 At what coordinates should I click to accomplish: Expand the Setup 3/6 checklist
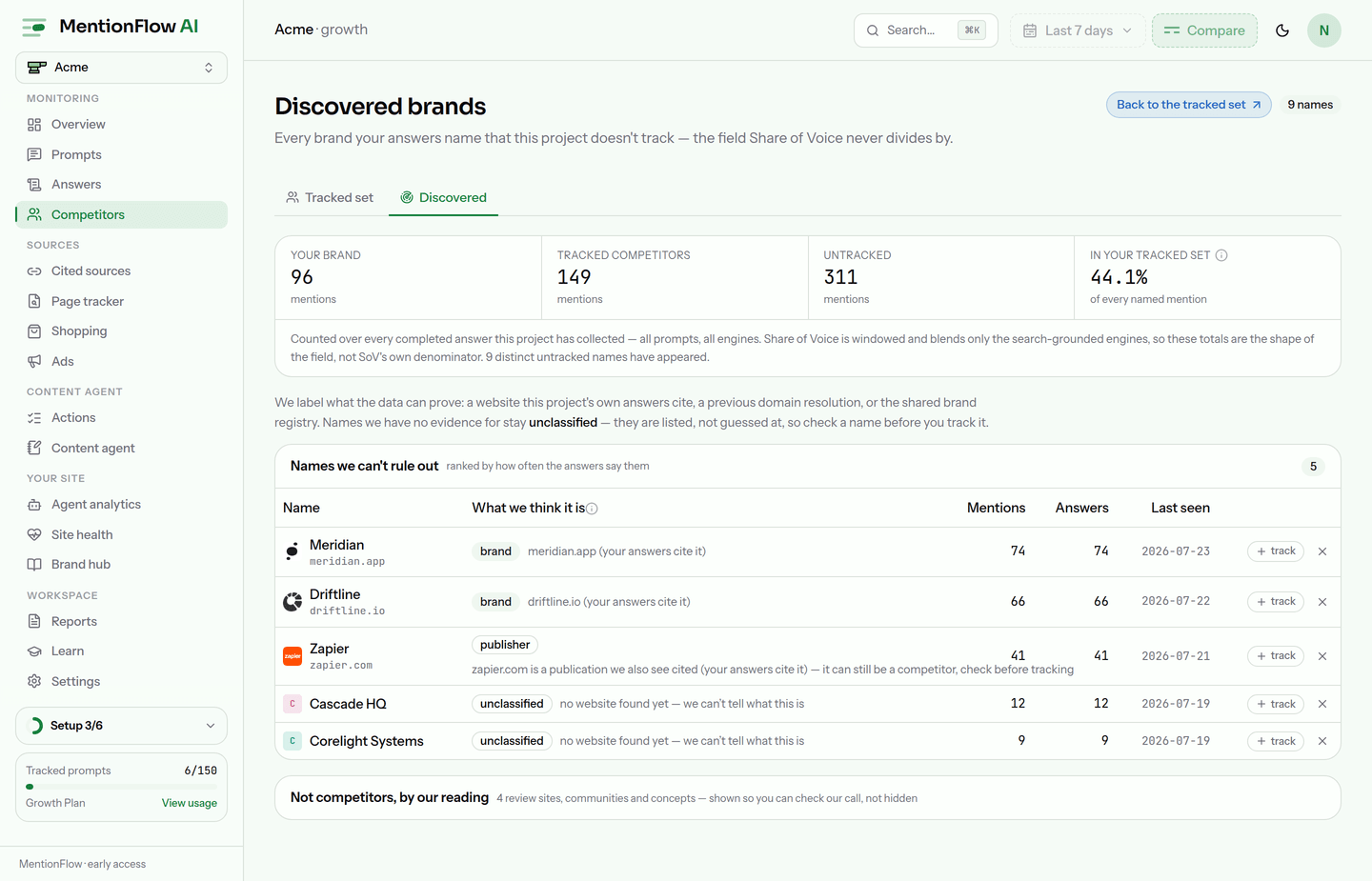point(121,726)
